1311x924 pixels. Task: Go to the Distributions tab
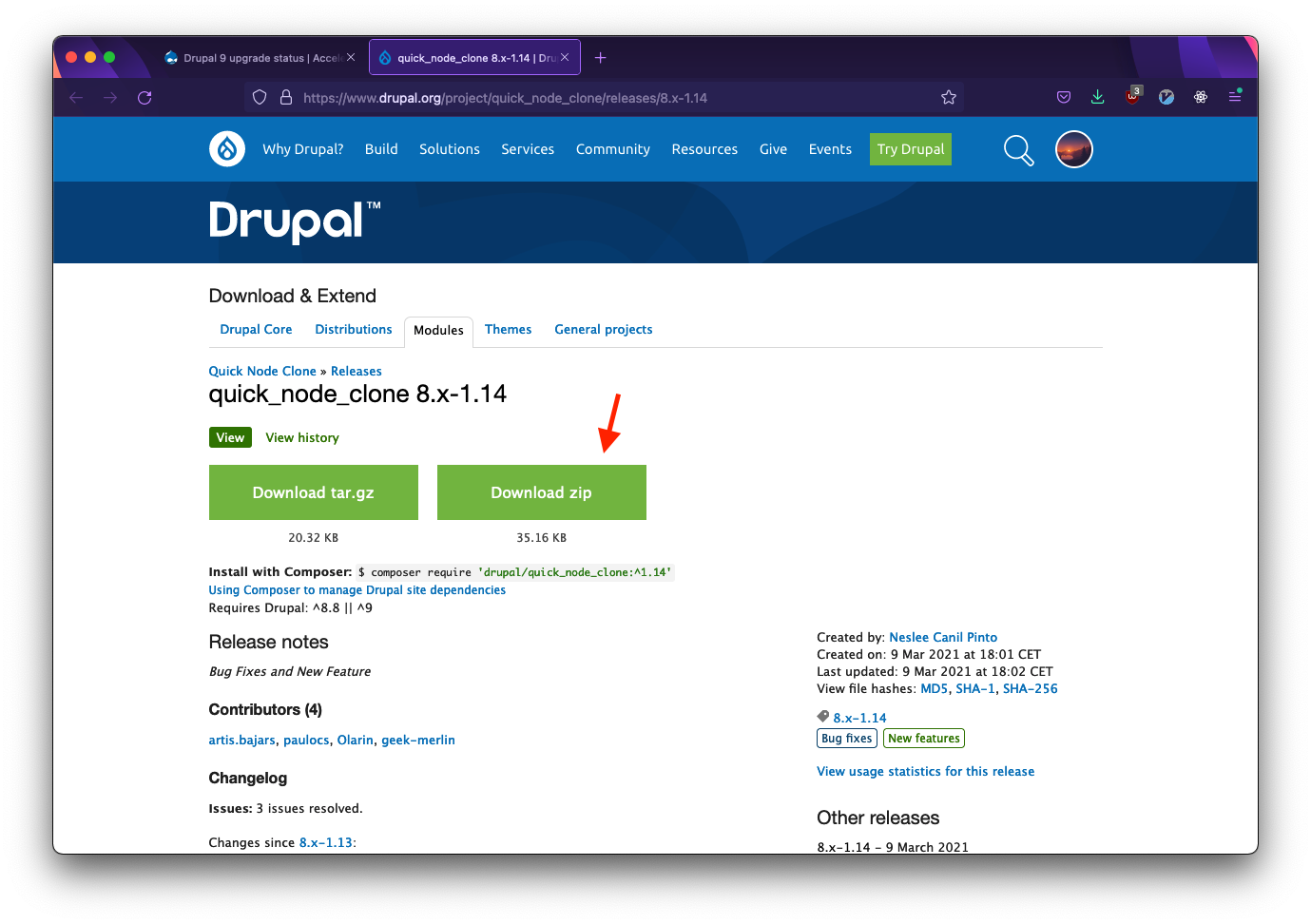[354, 330]
